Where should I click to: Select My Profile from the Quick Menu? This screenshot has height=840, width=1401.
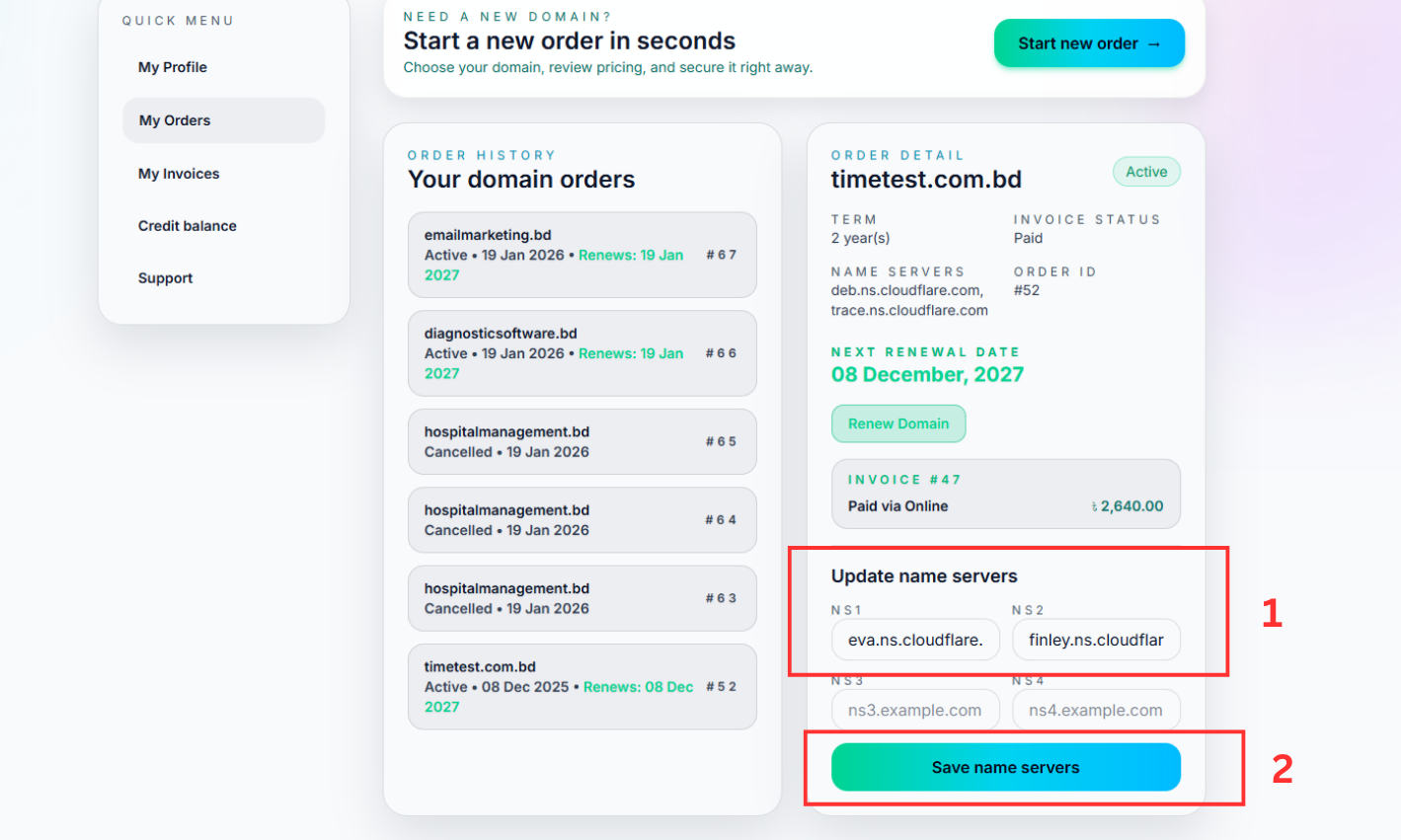click(x=172, y=66)
